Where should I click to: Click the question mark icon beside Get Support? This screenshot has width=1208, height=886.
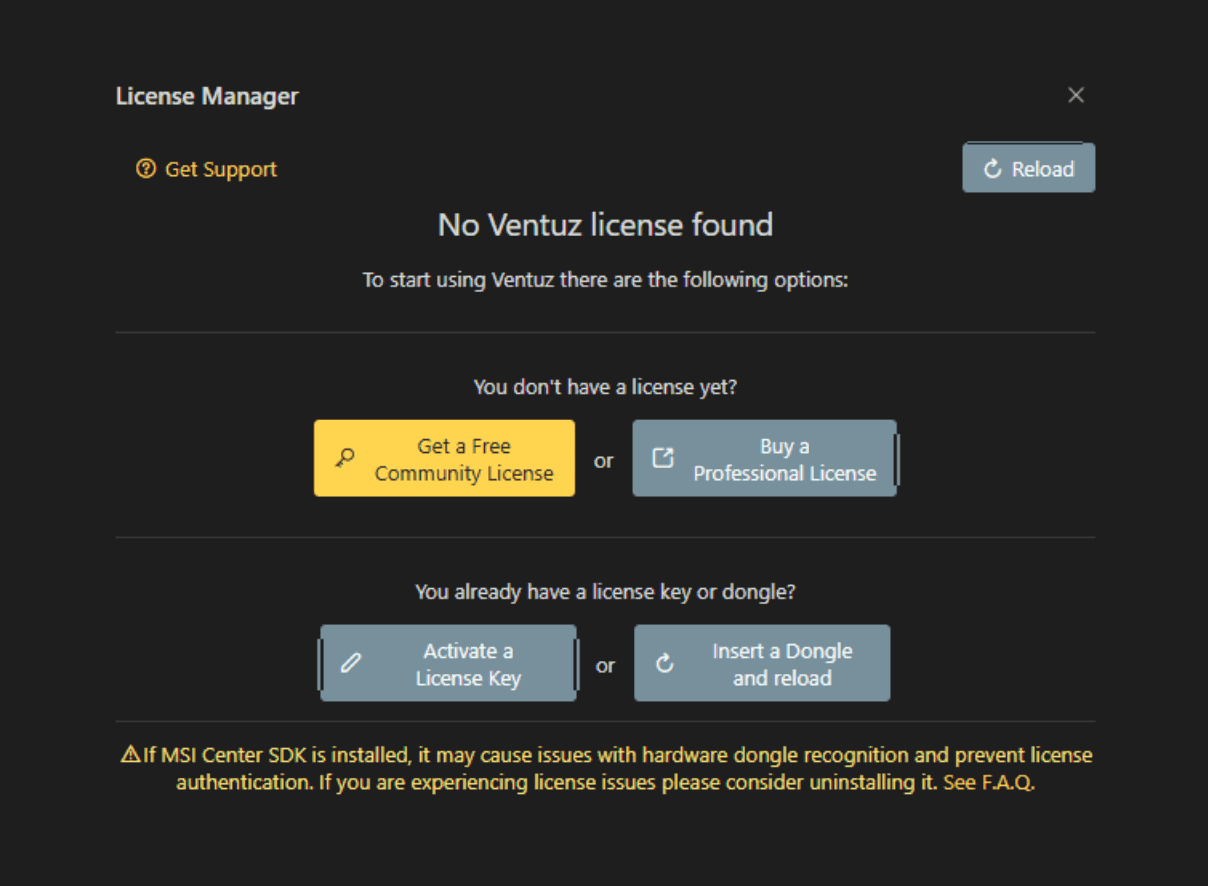pos(146,169)
